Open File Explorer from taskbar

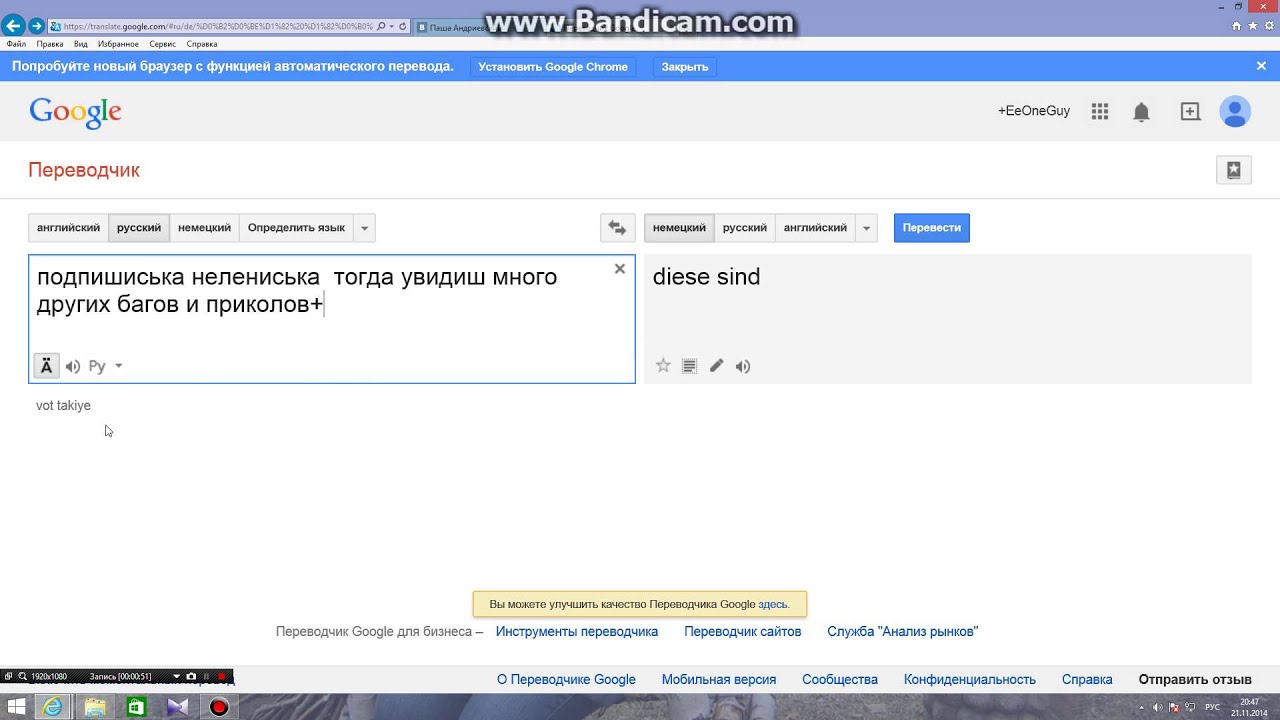95,708
